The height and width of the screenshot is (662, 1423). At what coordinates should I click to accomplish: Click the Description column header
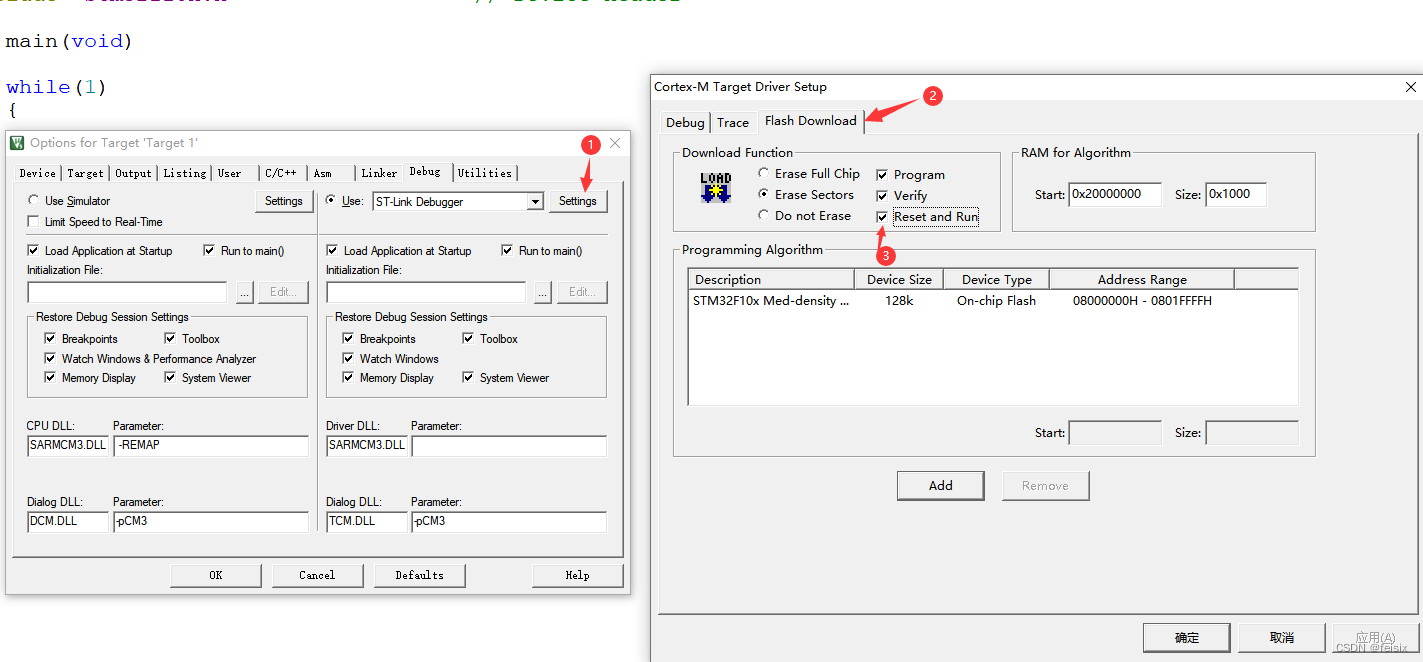[771, 279]
